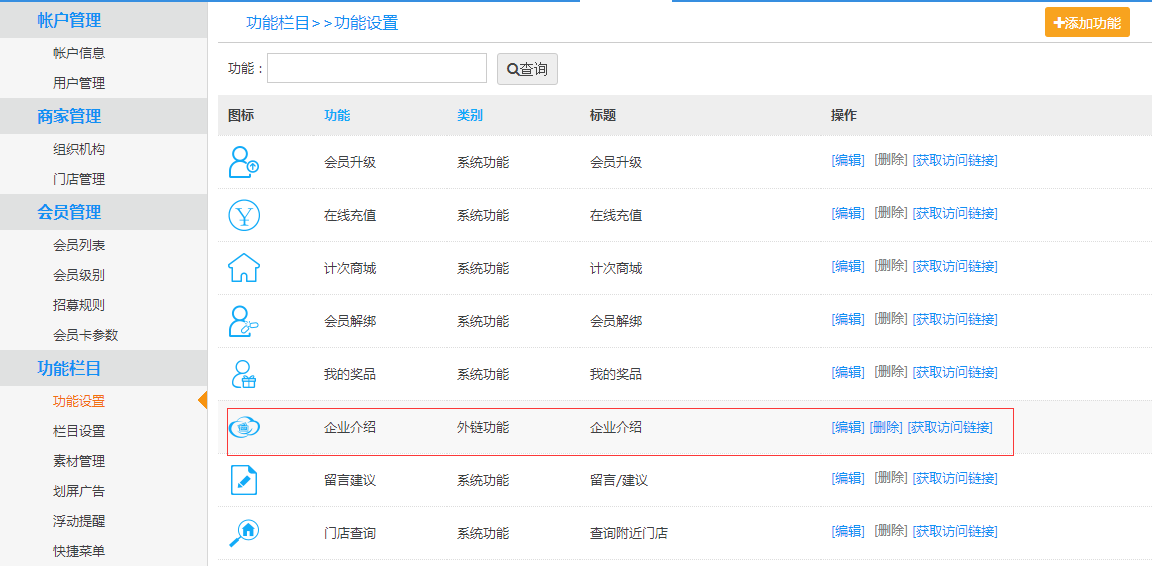Delete the 门店查询 function

pyautogui.click(x=890, y=531)
